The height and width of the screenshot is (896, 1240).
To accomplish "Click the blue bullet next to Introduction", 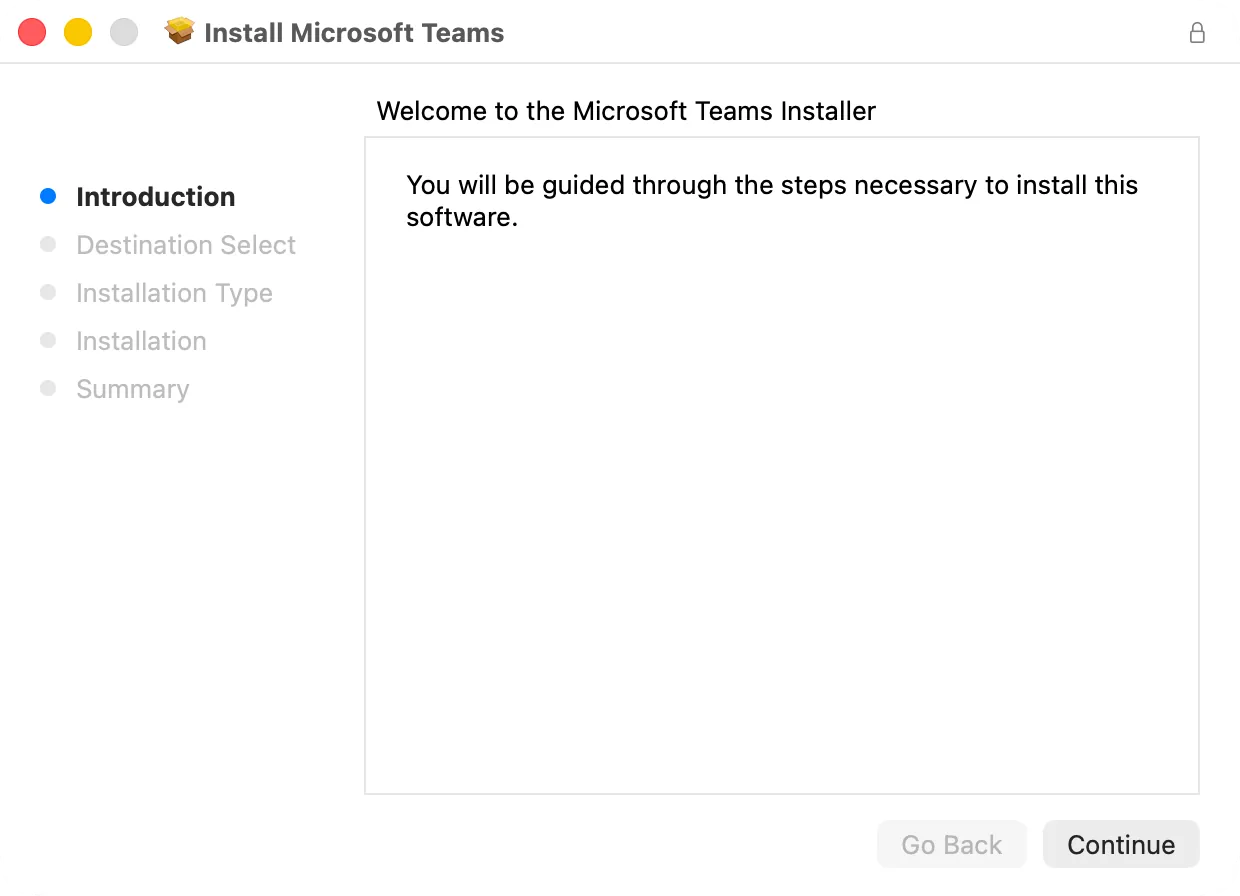I will point(48,197).
